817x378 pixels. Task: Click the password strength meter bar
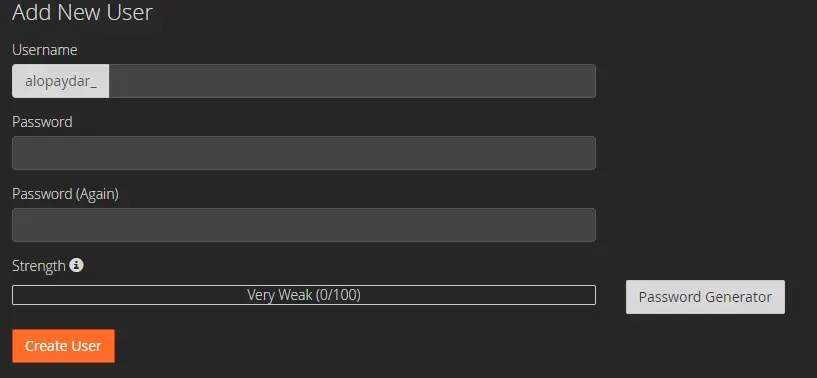pos(304,295)
